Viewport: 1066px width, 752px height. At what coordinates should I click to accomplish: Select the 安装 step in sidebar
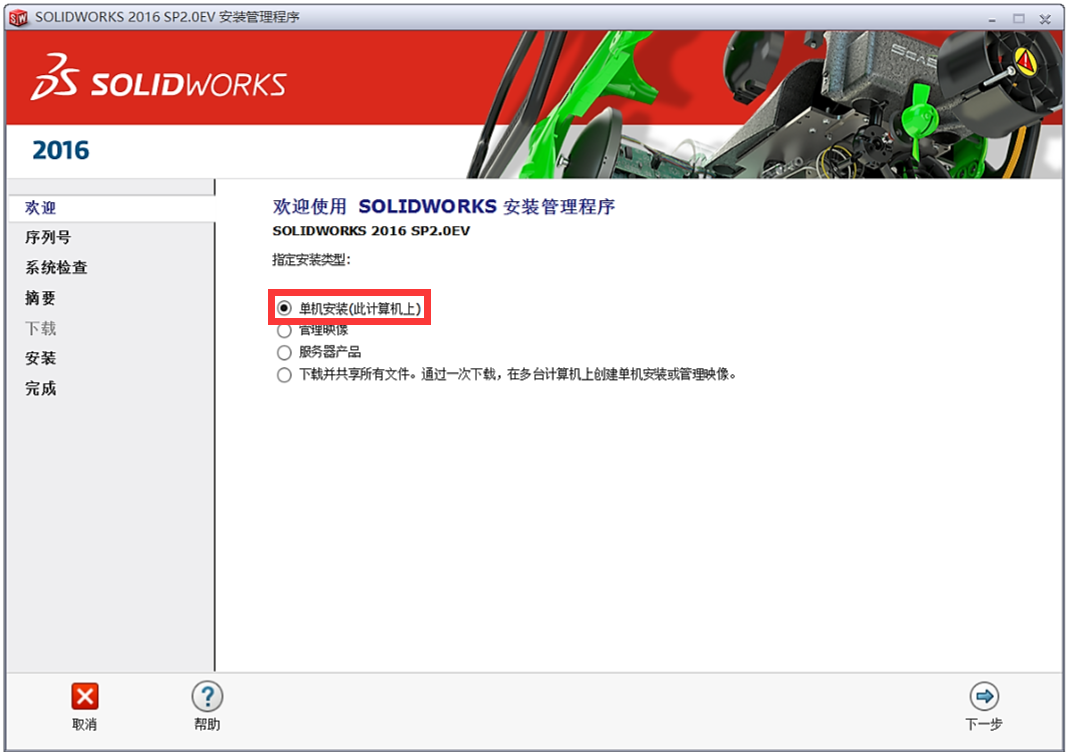pyautogui.click(x=41, y=358)
